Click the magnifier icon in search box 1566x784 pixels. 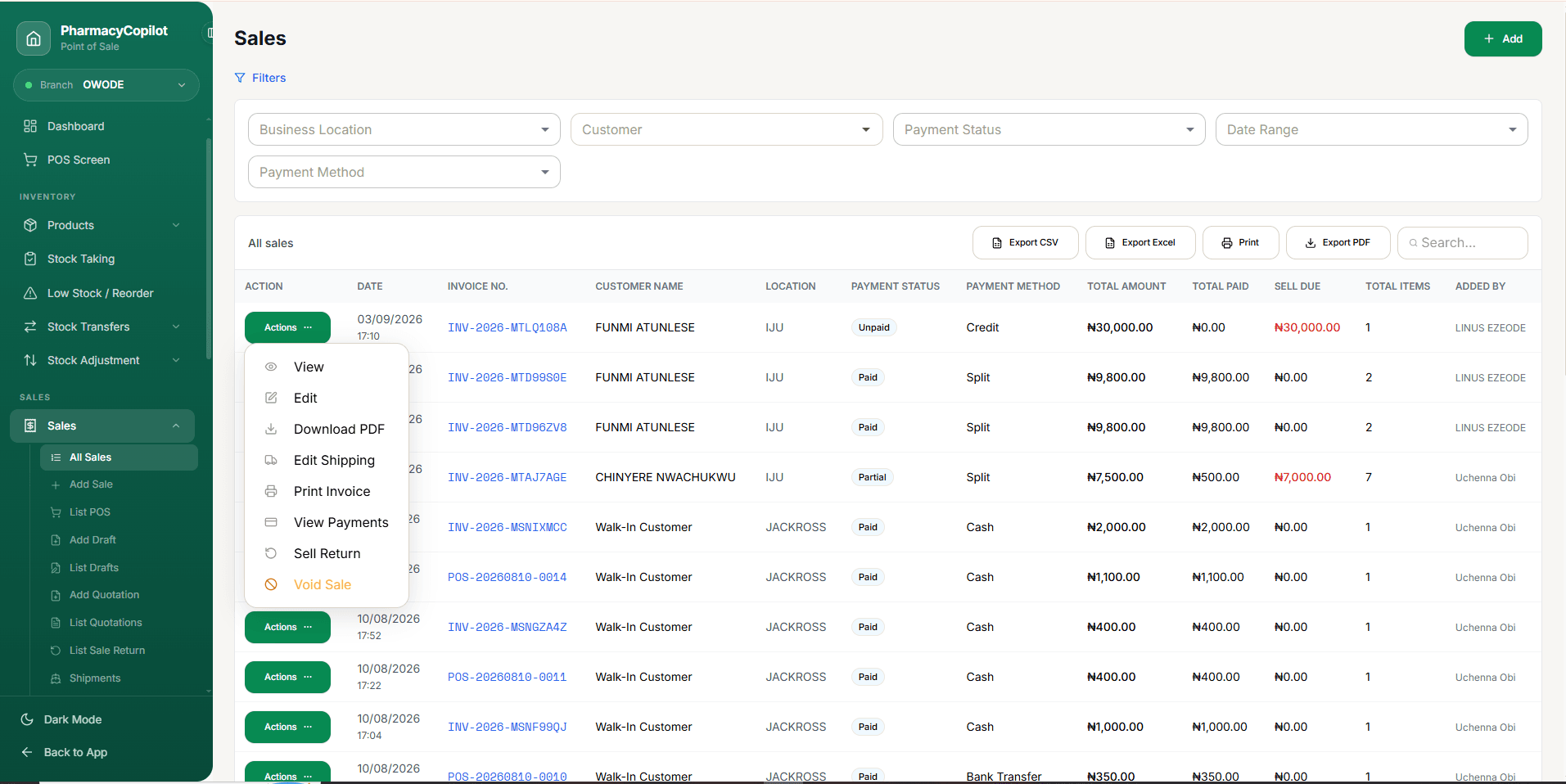click(x=1413, y=243)
